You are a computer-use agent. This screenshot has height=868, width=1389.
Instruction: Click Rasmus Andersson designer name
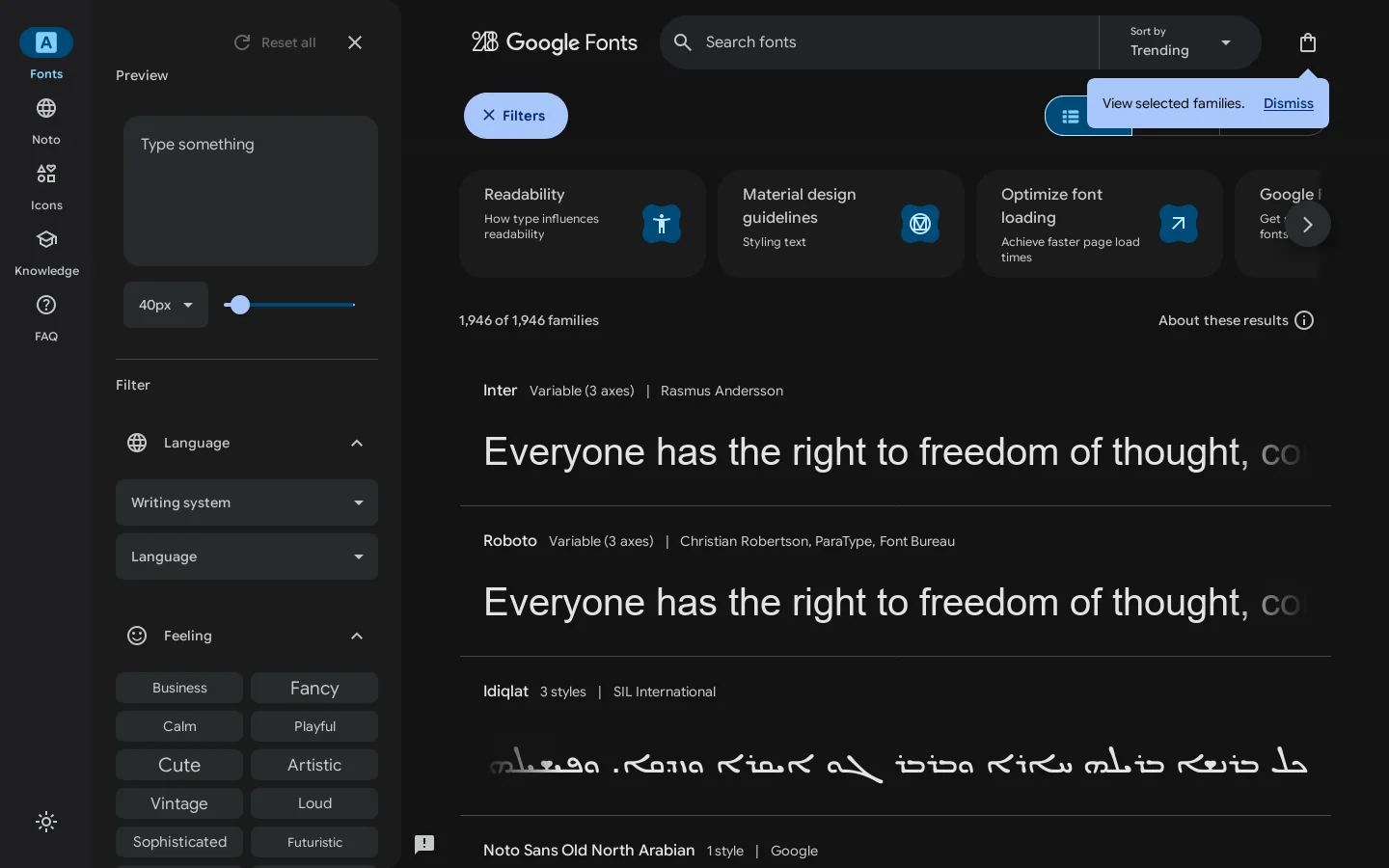722,391
